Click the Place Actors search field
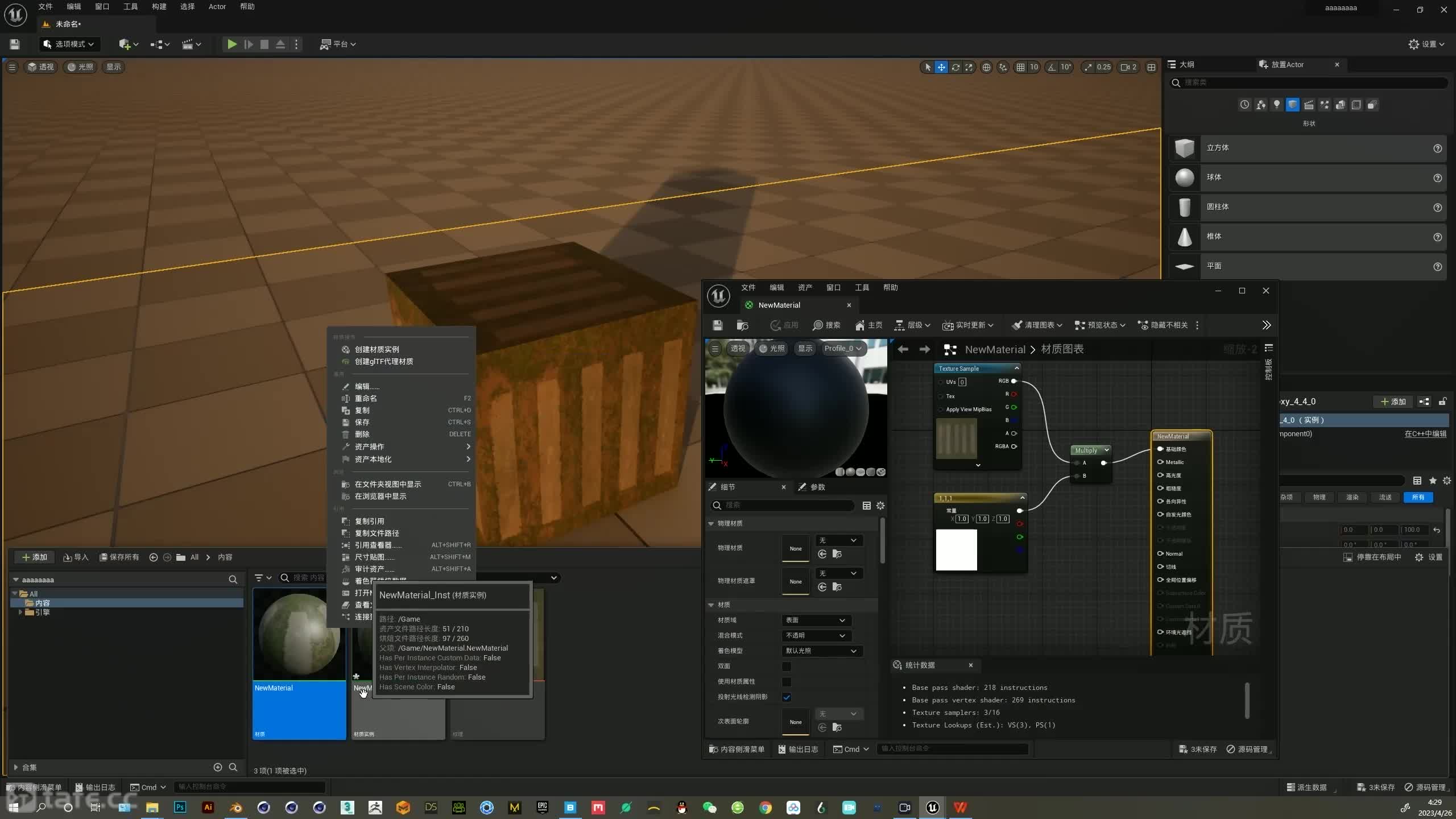Viewport: 1456px width, 819px height. click(1308, 82)
